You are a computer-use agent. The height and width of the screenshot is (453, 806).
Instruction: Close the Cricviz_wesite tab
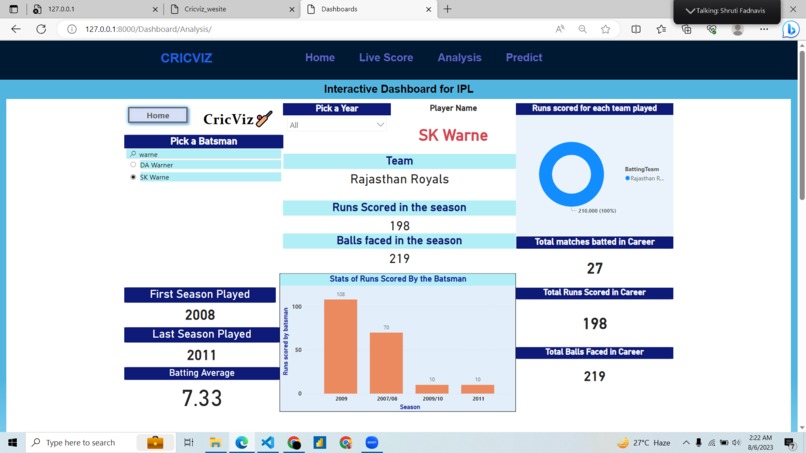pos(292,9)
